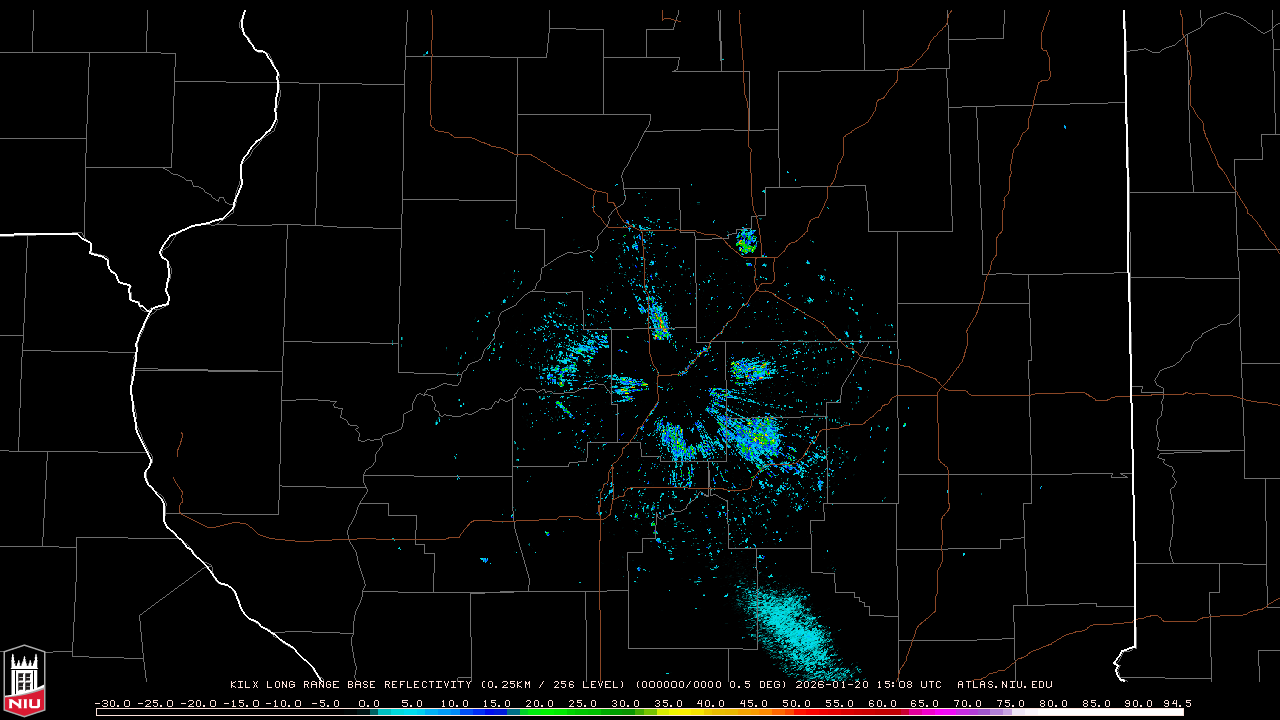Click the -30.0 minimum scale label
The image size is (1280, 720).
(111, 703)
